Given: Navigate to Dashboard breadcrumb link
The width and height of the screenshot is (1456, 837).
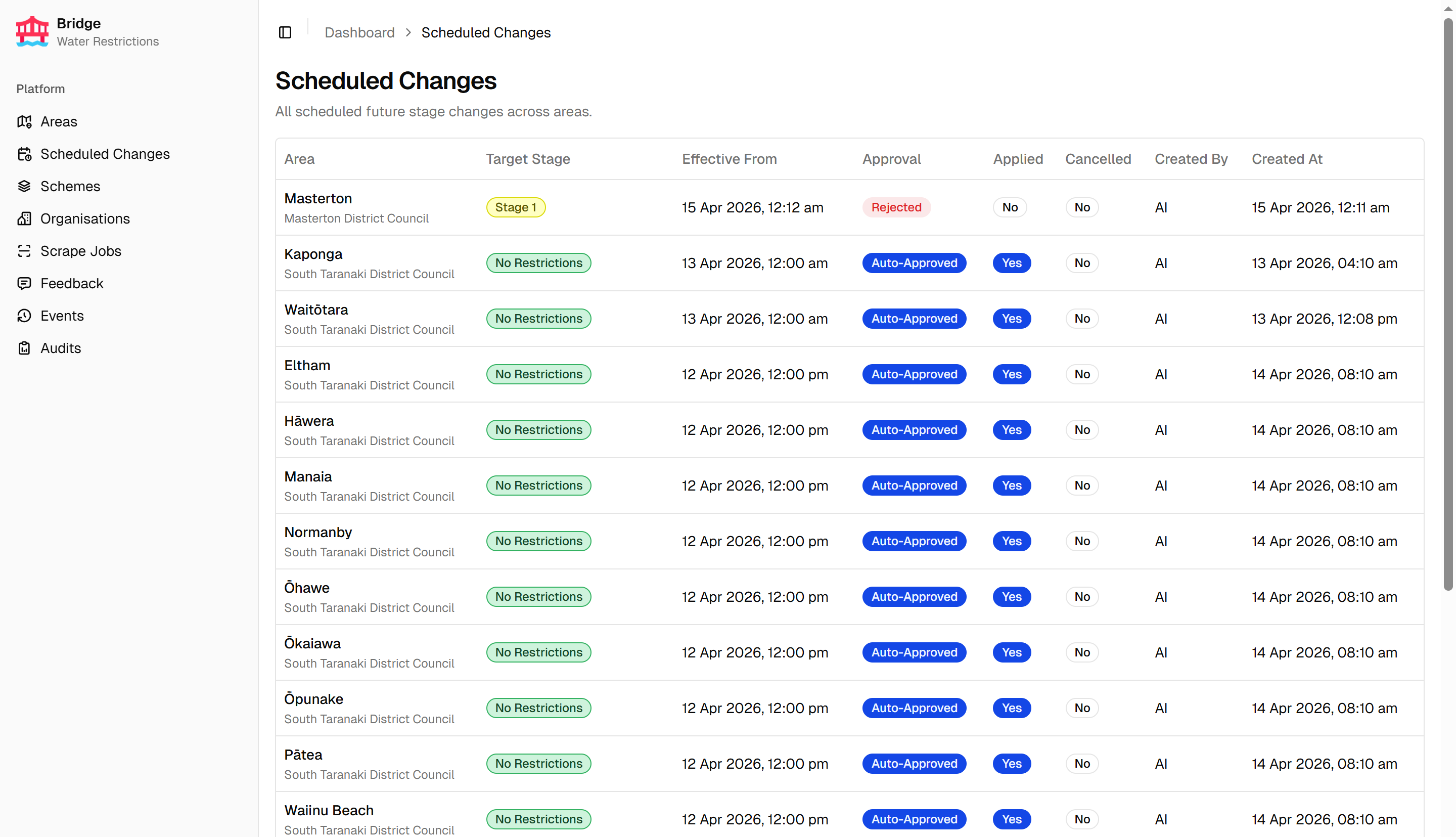Looking at the screenshot, I should coord(359,33).
